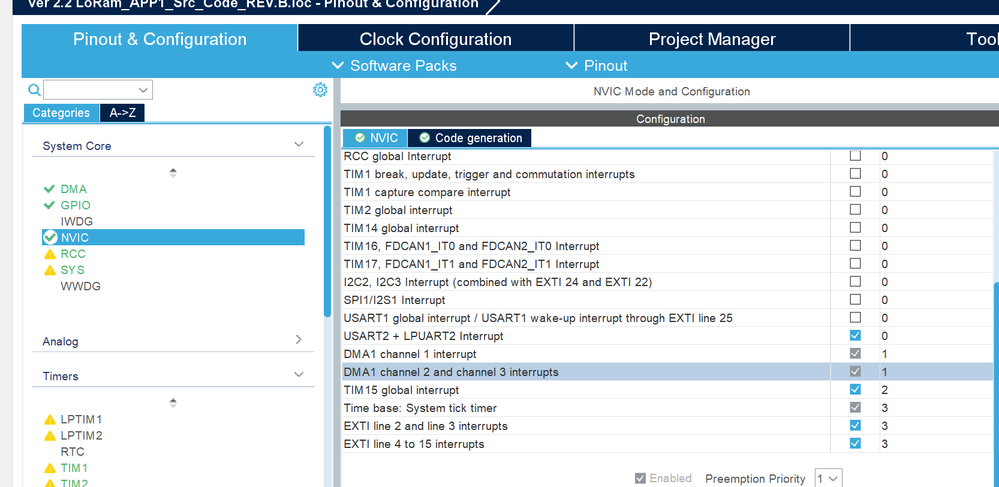Click the green check icon beside GPIO
Viewport: 999px width, 487px height.
click(x=49, y=205)
